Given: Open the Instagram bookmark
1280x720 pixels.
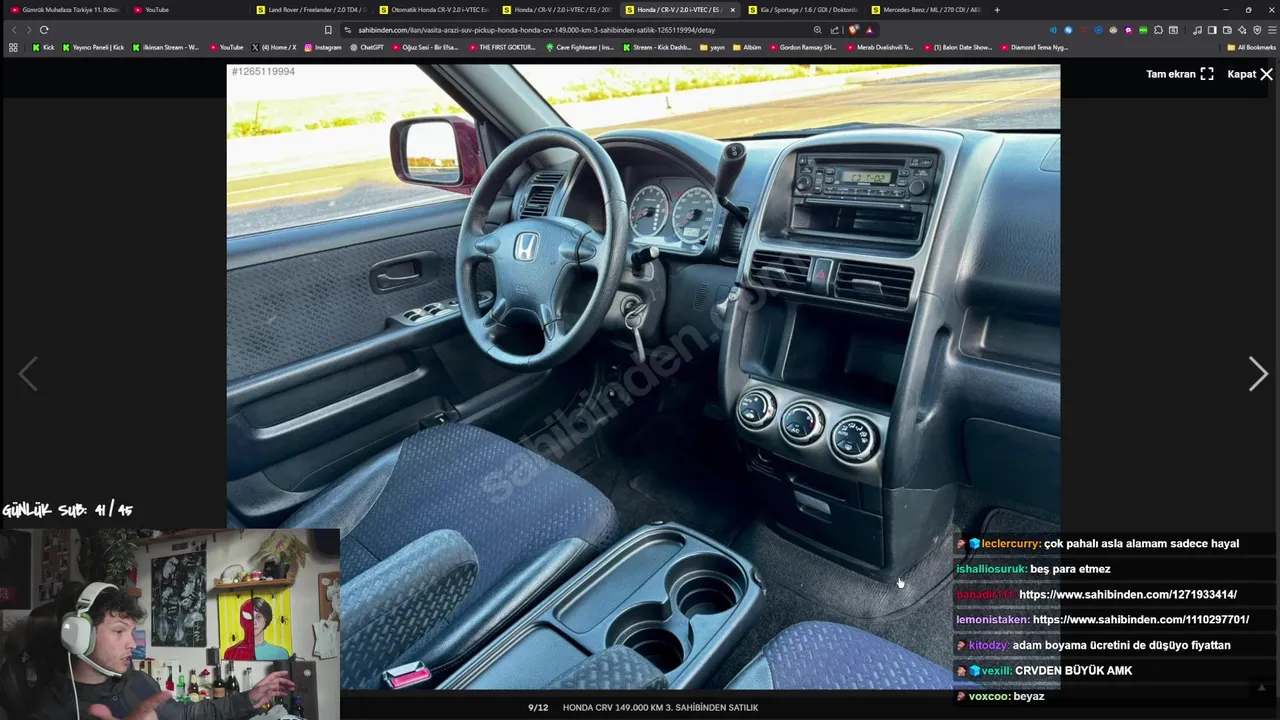Looking at the screenshot, I should coord(323,47).
